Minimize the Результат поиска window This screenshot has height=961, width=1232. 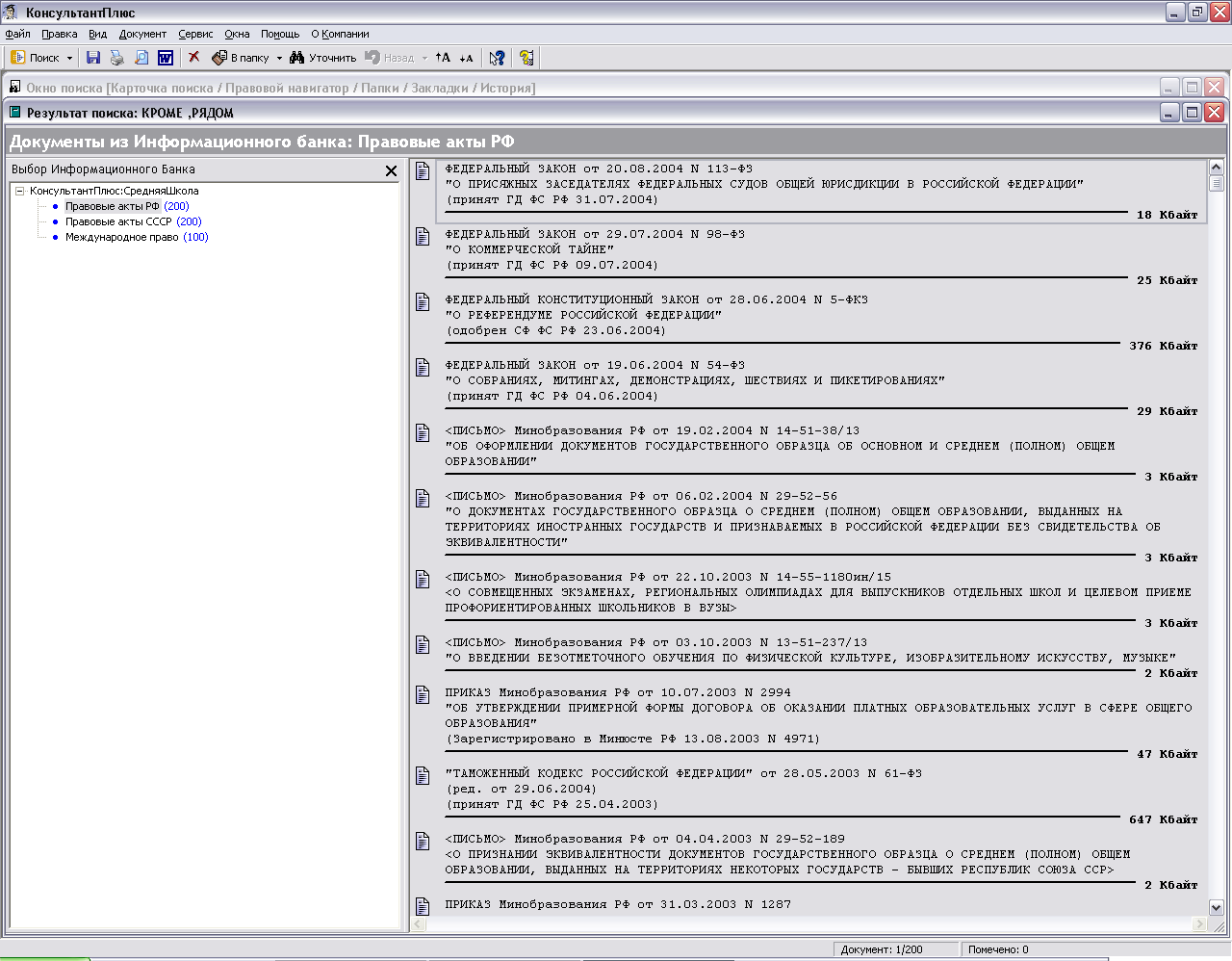click(1169, 113)
